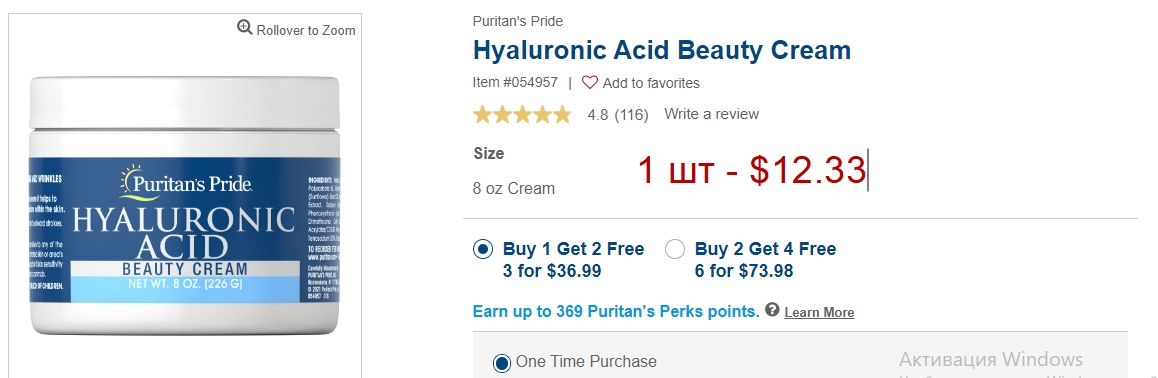Click the Puritan's Pride brand name
The height and width of the screenshot is (378, 1158).
coord(518,21)
